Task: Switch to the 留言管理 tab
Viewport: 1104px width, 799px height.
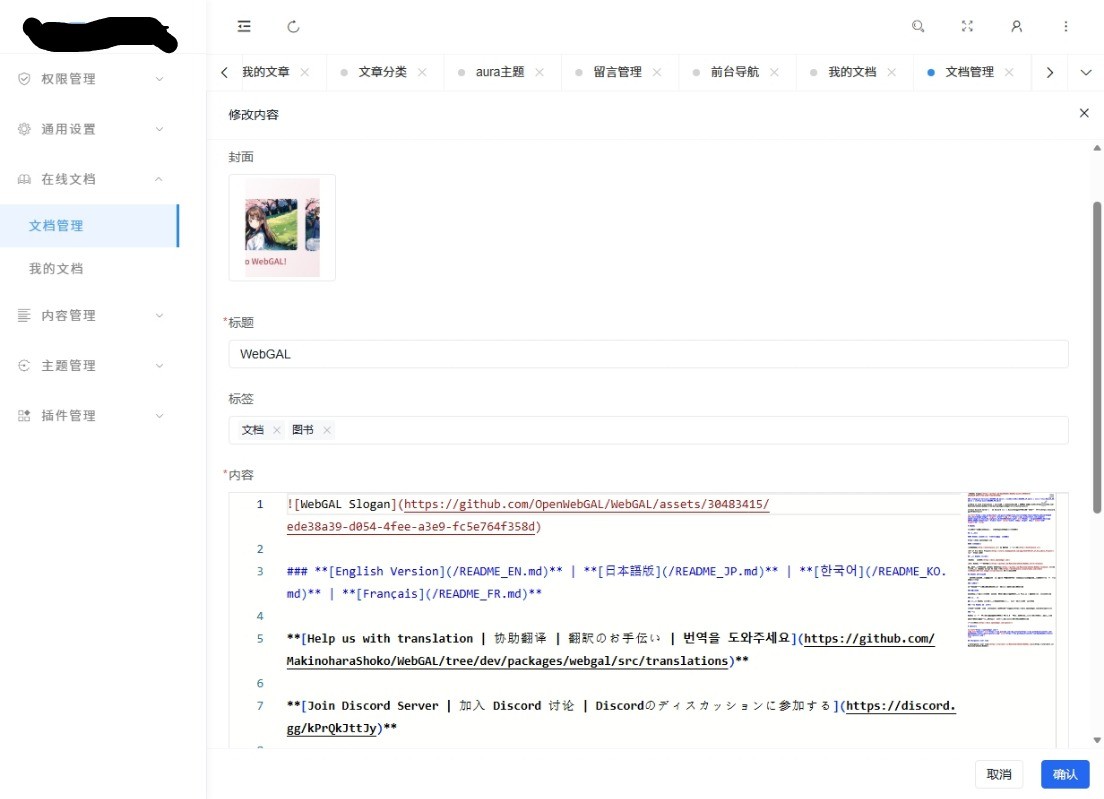Action: click(x=617, y=72)
